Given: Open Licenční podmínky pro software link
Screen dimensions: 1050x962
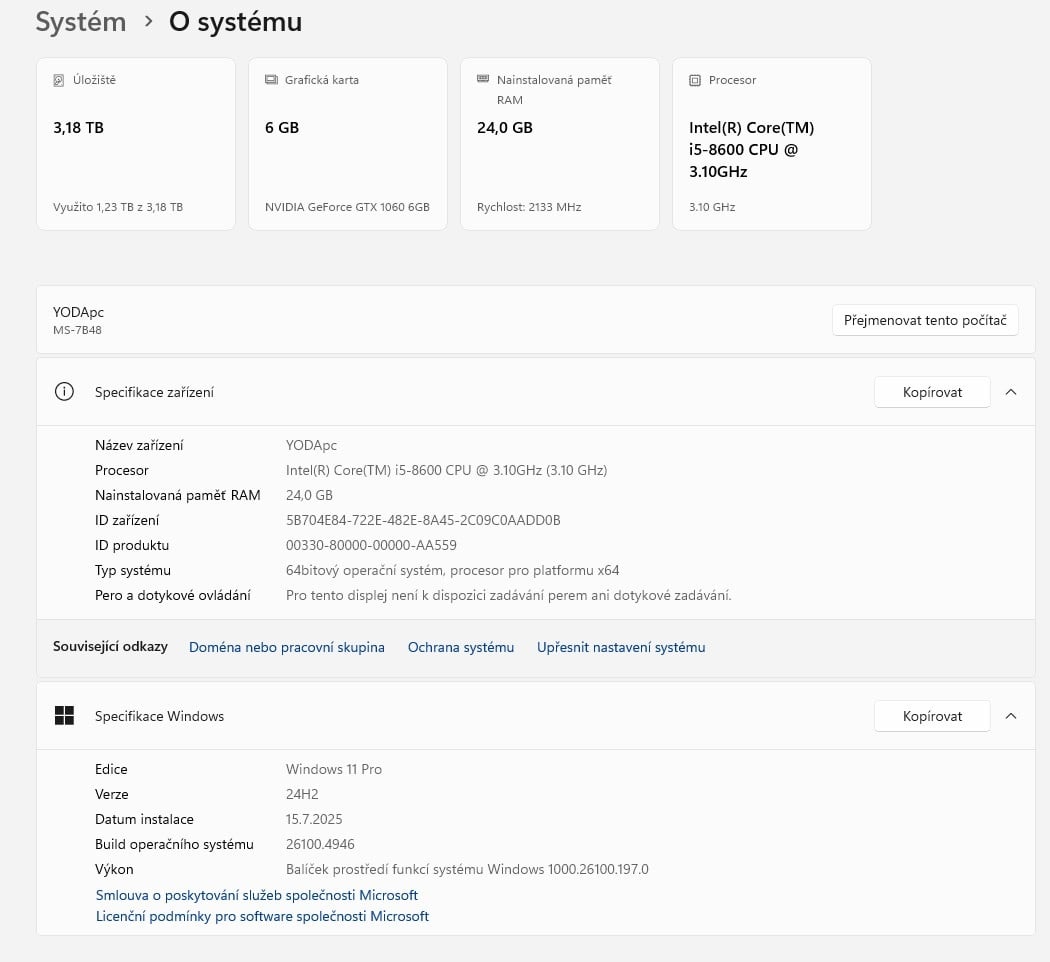Looking at the screenshot, I should [262, 916].
